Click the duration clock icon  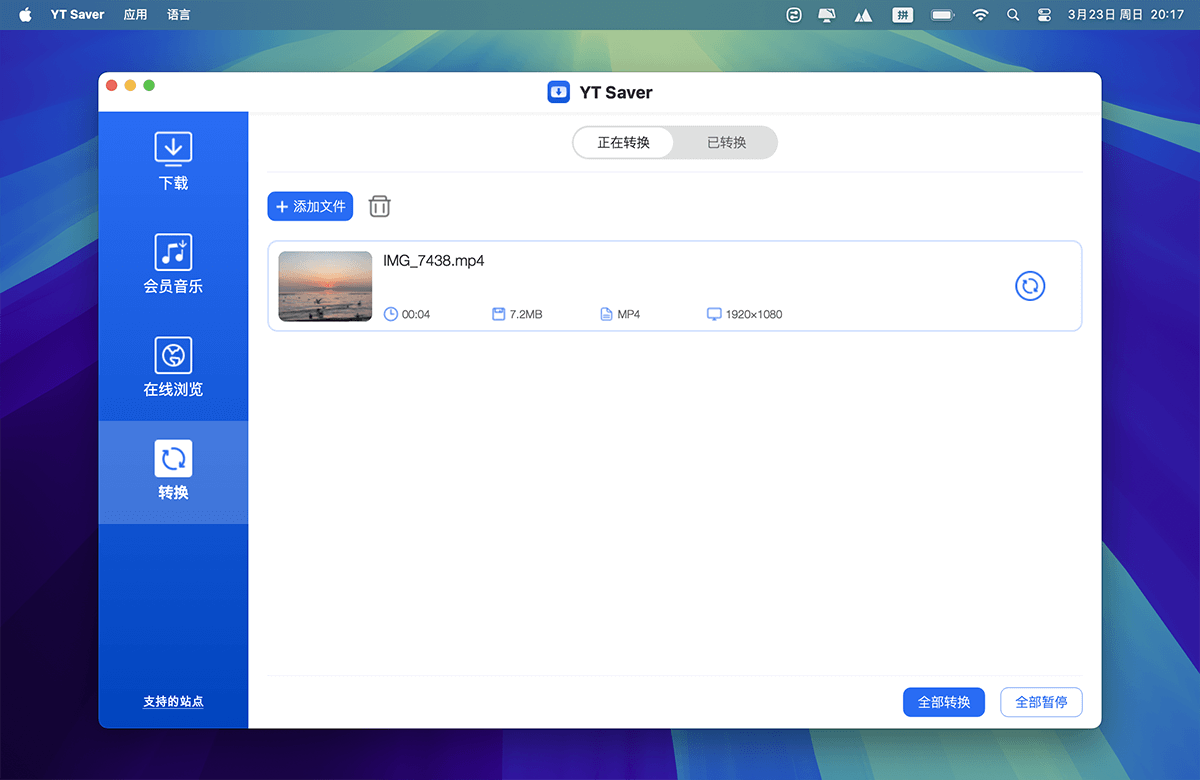pyautogui.click(x=391, y=314)
